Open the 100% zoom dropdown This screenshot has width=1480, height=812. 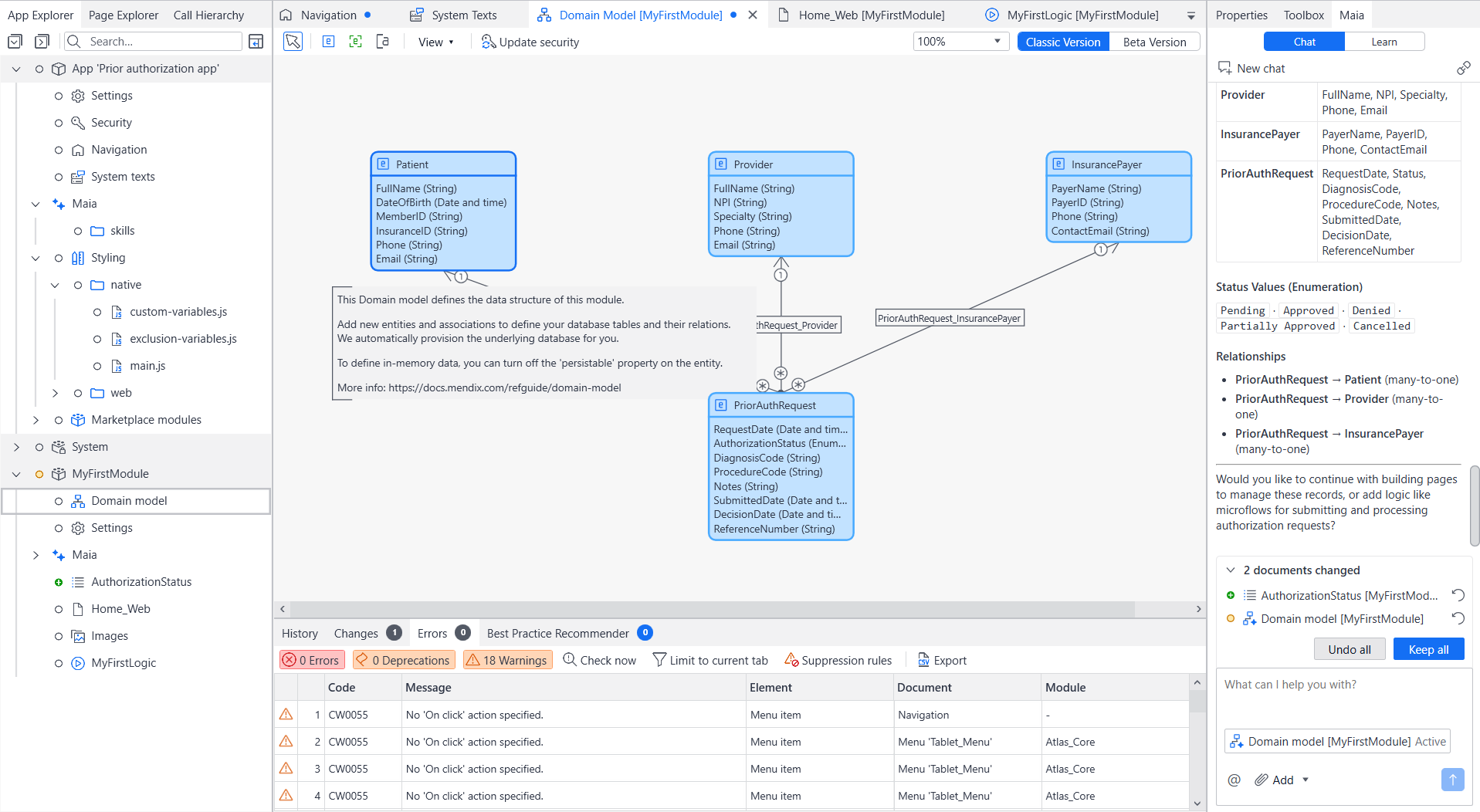(960, 42)
